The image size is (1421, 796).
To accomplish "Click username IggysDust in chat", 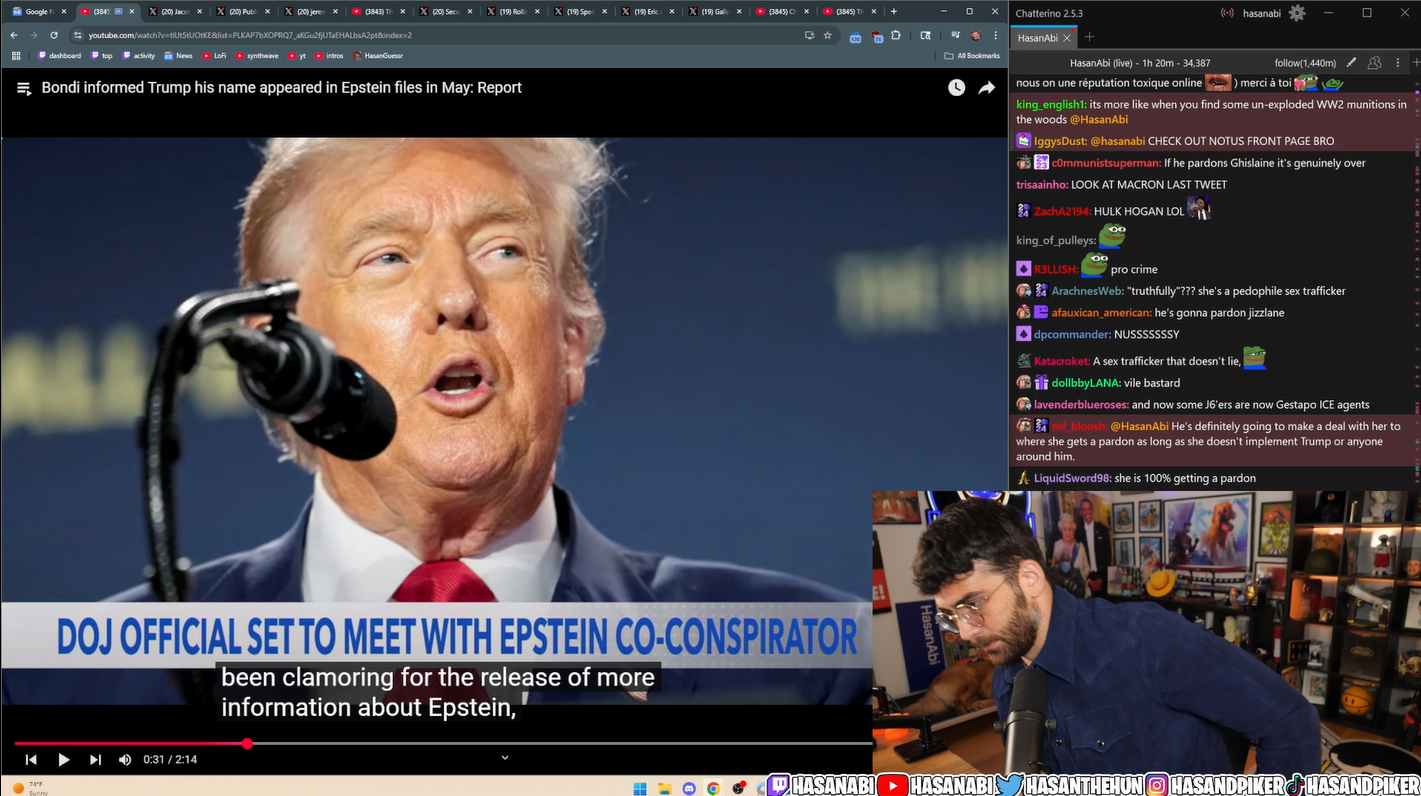I will point(1061,141).
